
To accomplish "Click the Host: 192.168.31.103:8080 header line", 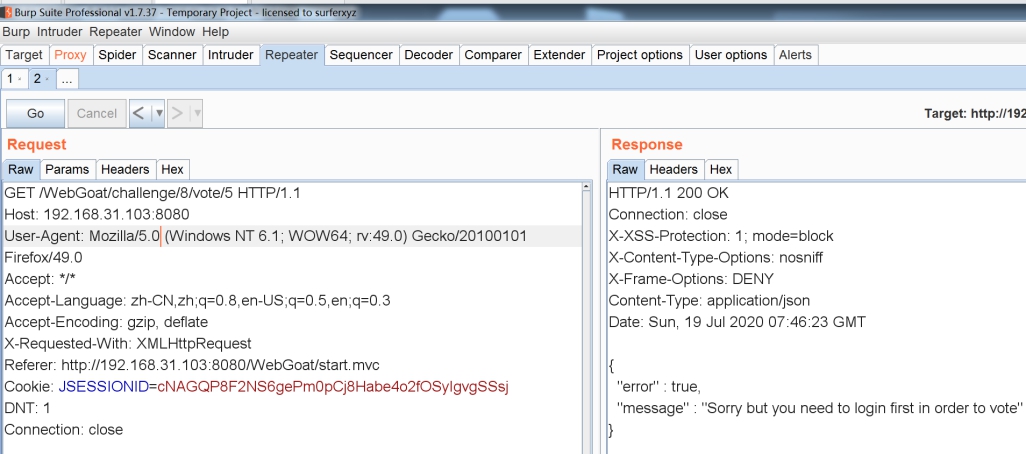I will (97, 215).
